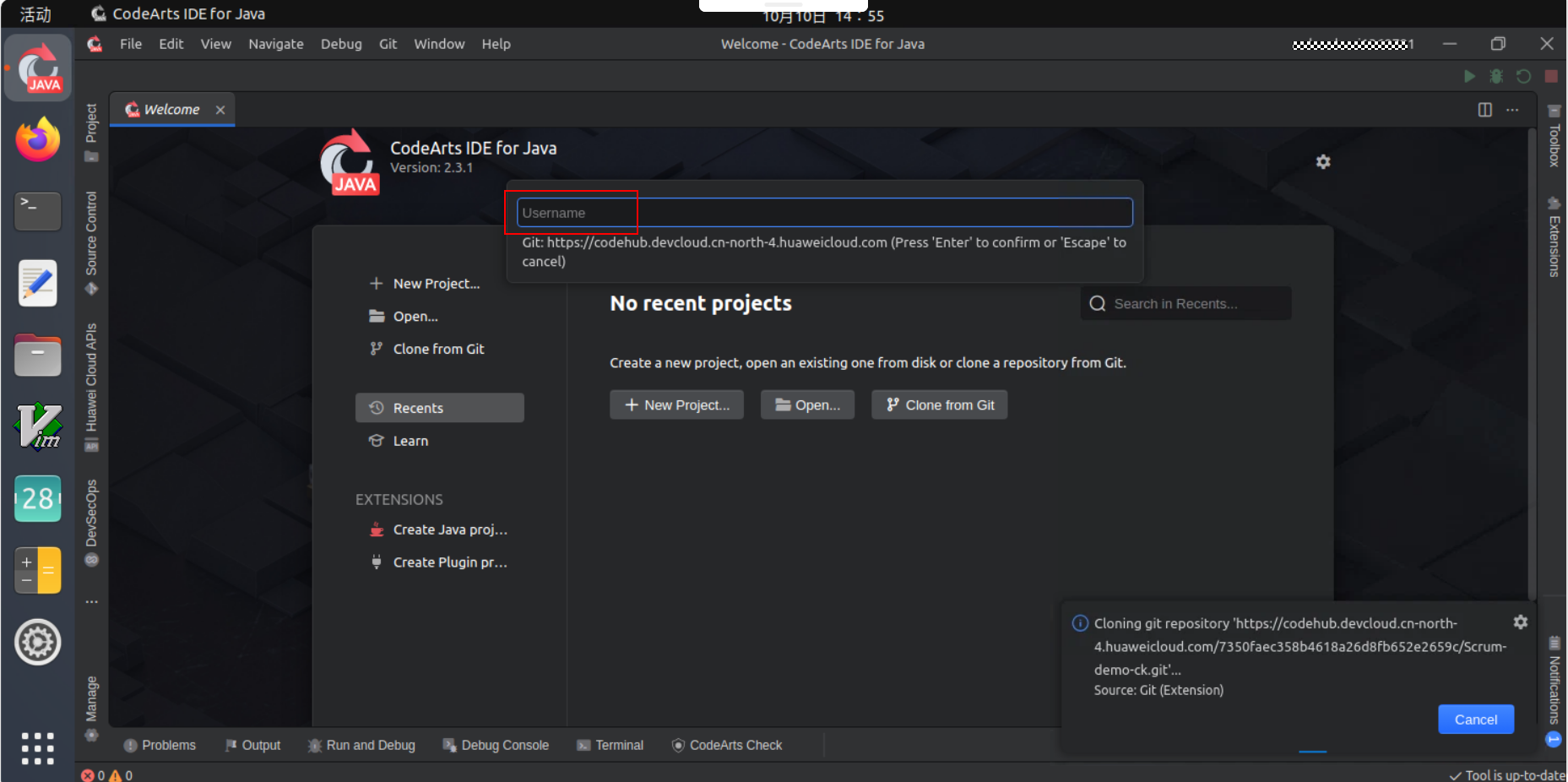Click the Restart icon in toolbar
The width and height of the screenshot is (1568, 782).
pos(1523,76)
